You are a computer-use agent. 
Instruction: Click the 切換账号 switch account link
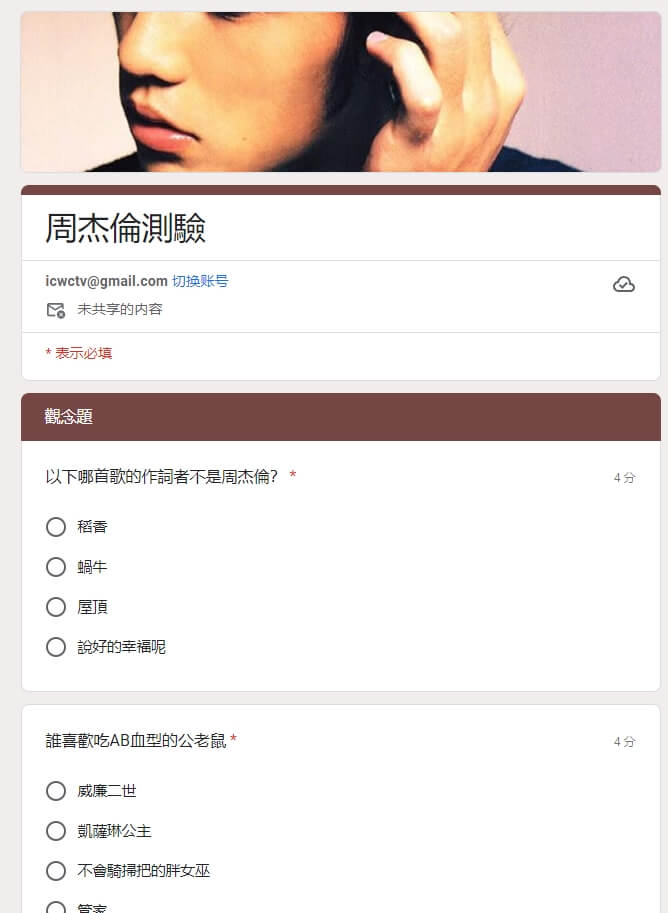tap(200, 281)
